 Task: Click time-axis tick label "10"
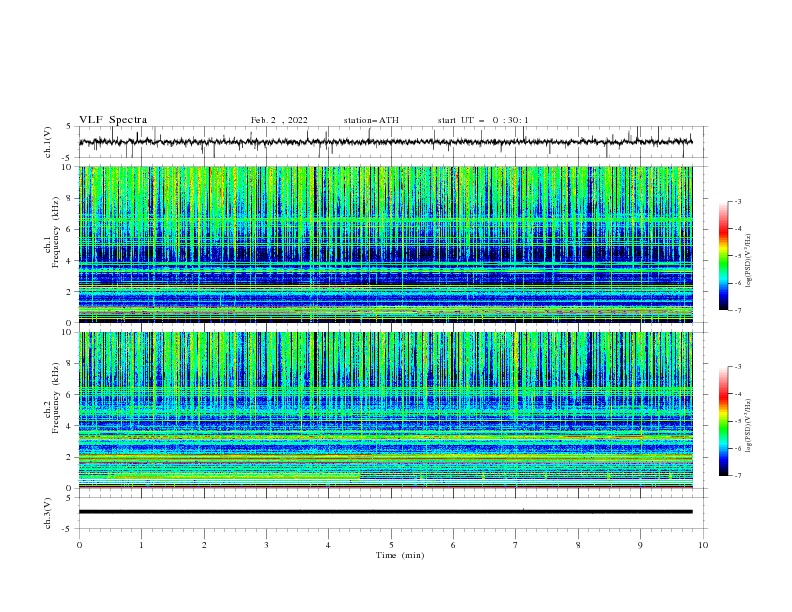[703, 545]
